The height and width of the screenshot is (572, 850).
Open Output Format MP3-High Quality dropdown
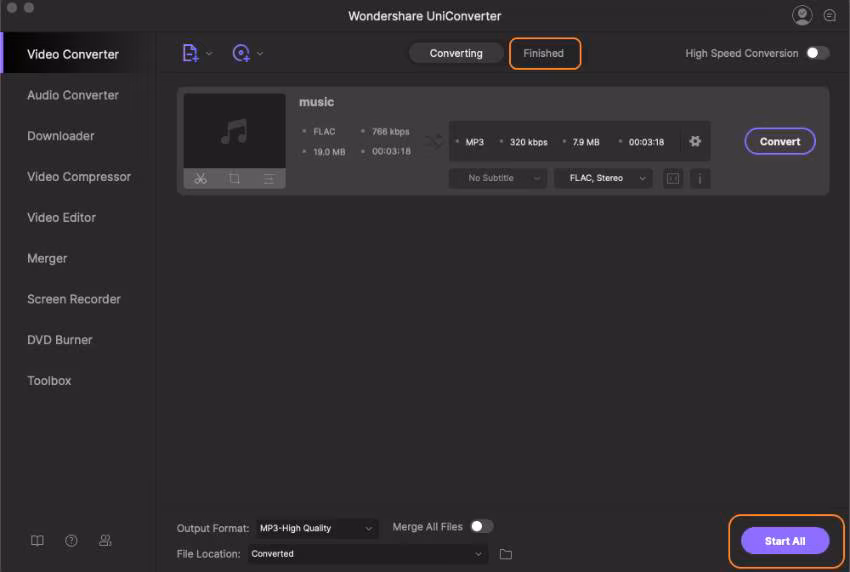point(317,528)
